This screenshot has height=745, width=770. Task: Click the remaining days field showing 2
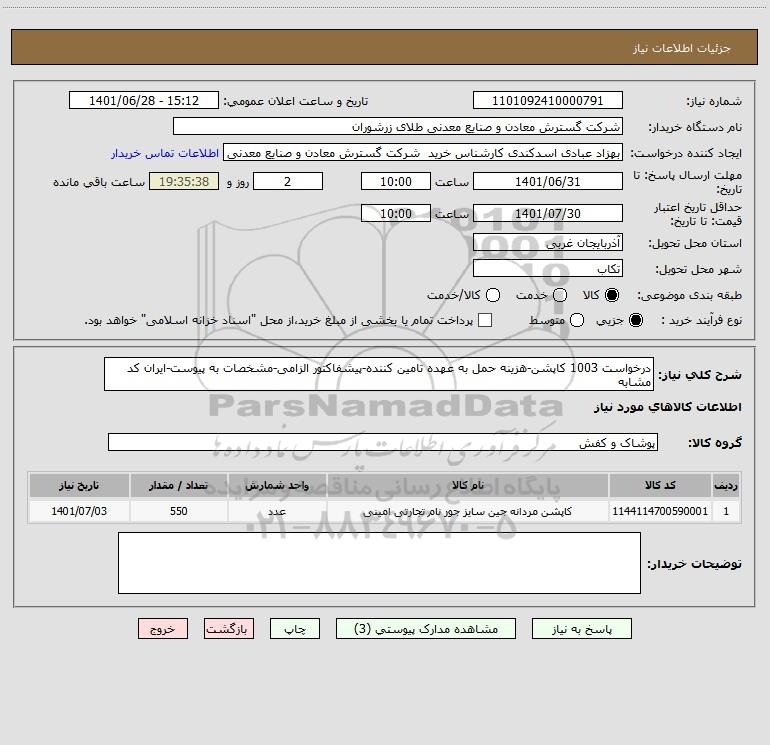(288, 181)
